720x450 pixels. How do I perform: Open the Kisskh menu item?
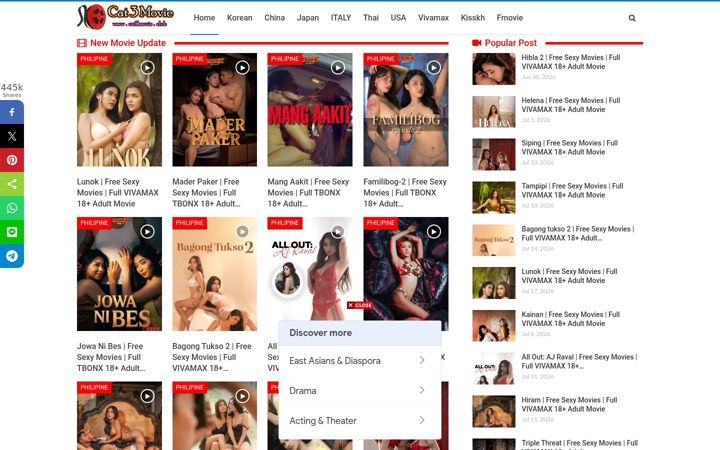coord(473,18)
